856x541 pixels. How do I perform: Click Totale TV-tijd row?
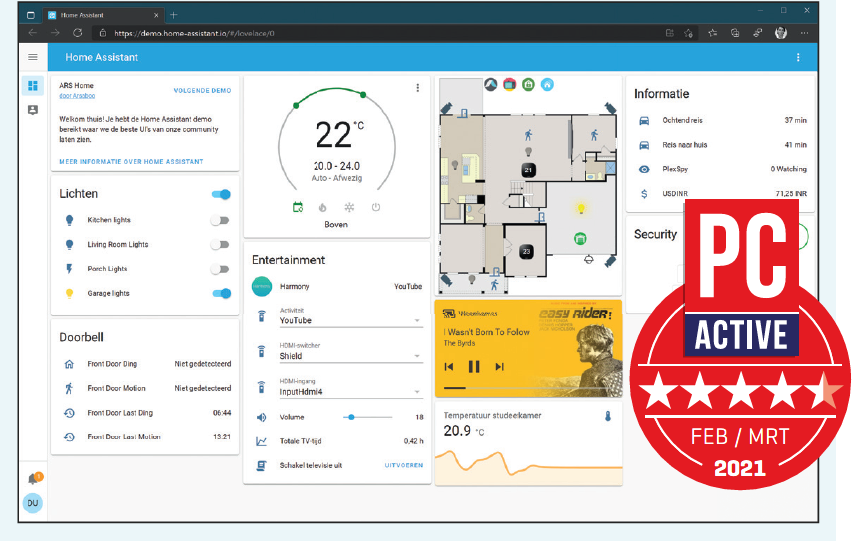pos(338,441)
